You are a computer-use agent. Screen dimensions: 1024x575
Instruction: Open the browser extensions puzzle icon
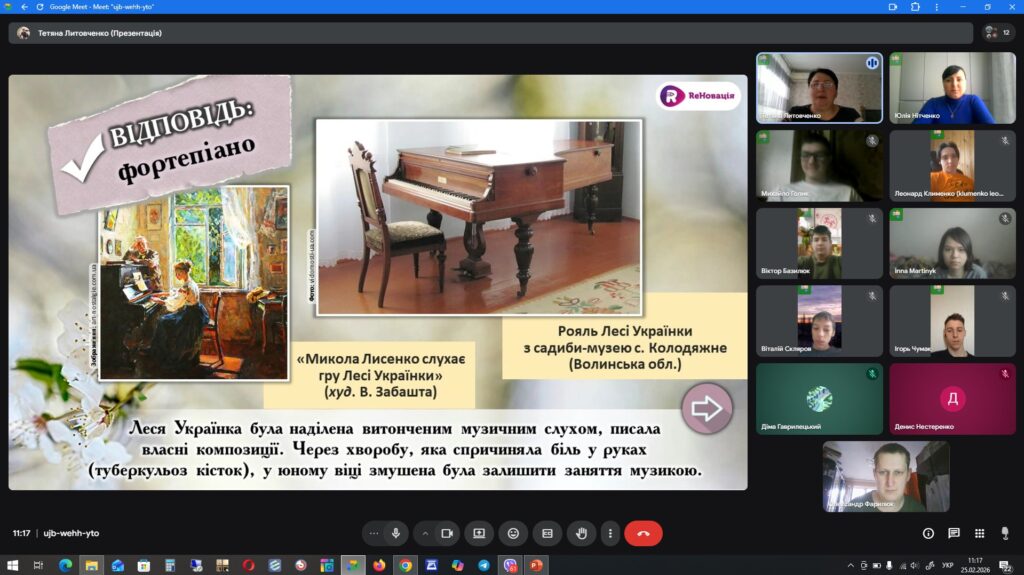(915, 7)
